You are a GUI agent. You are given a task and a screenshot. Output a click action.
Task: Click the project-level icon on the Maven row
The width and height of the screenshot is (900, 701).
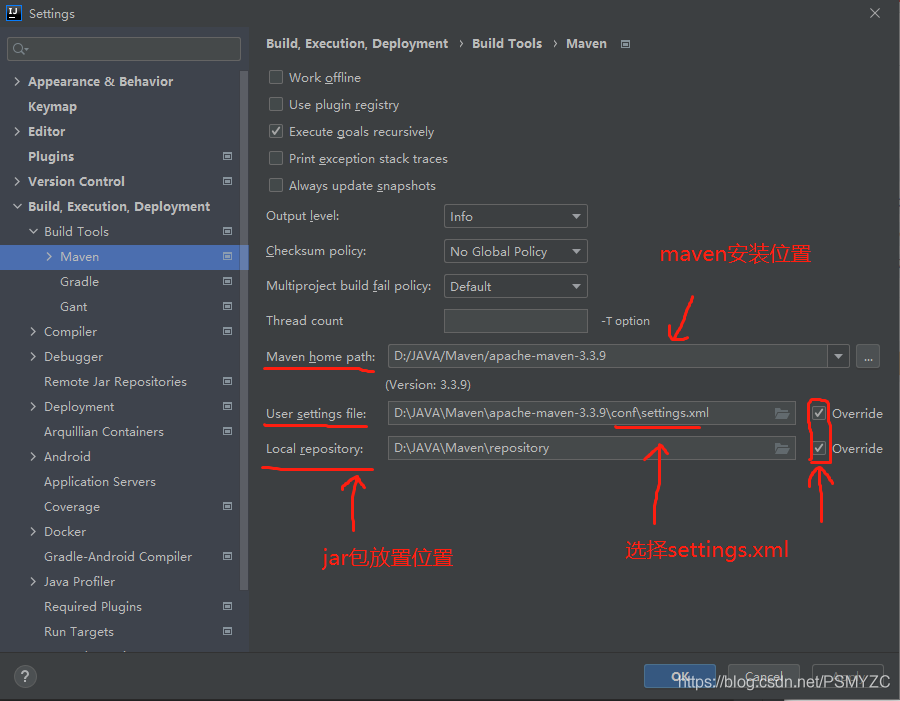coord(227,256)
